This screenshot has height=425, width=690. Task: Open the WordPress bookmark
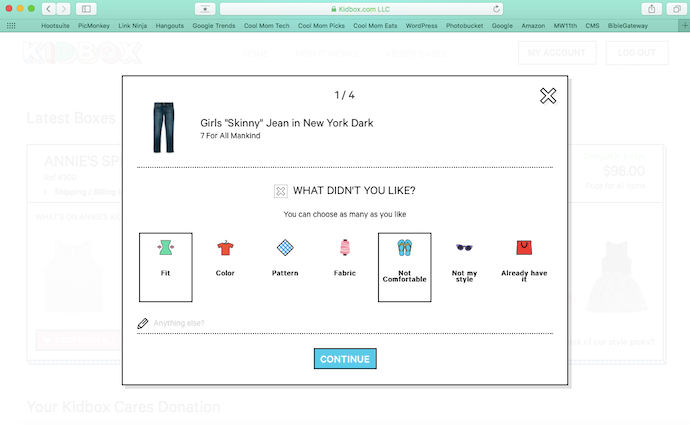tap(422, 26)
